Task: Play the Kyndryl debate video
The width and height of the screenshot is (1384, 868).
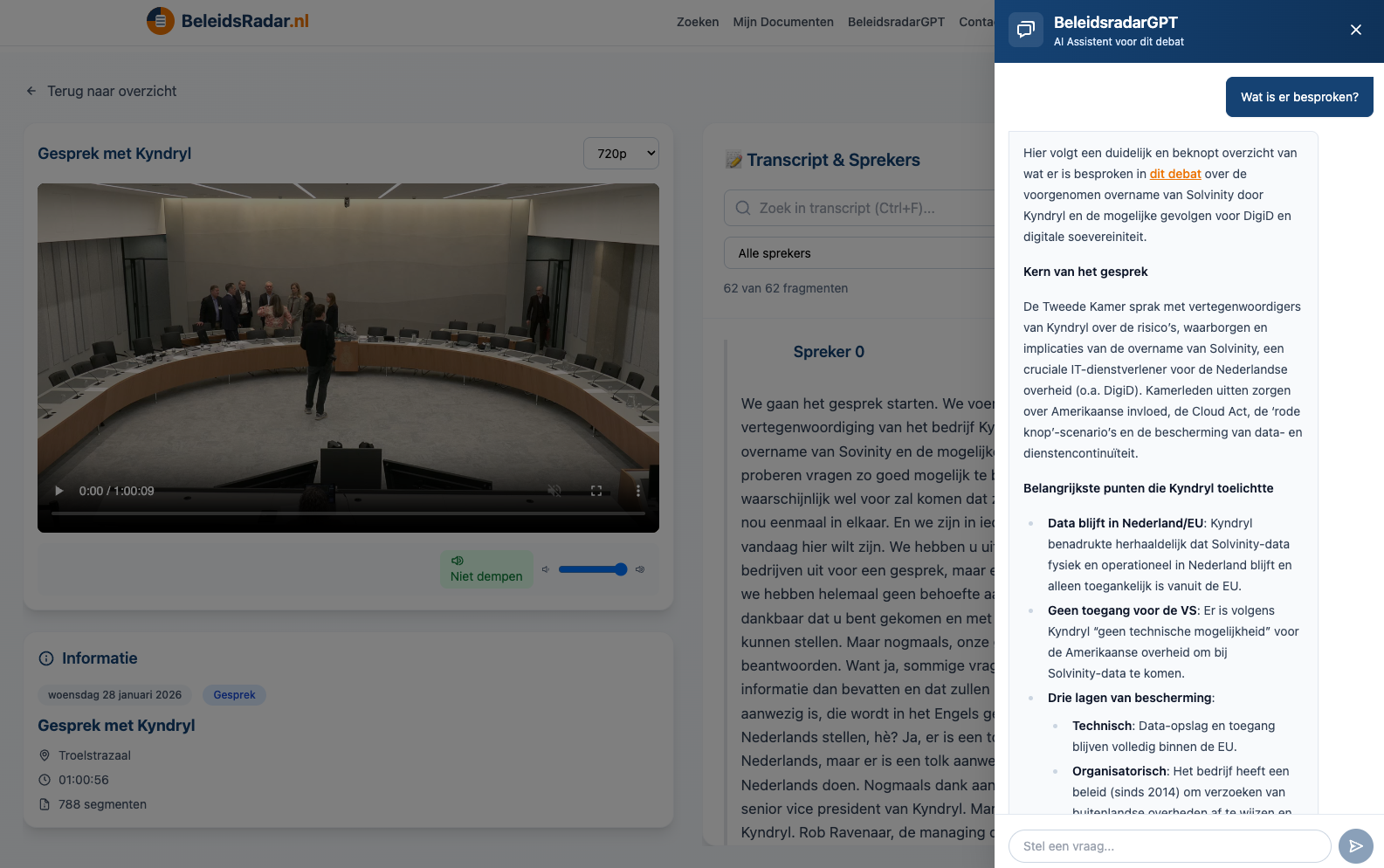Action: pyautogui.click(x=59, y=491)
